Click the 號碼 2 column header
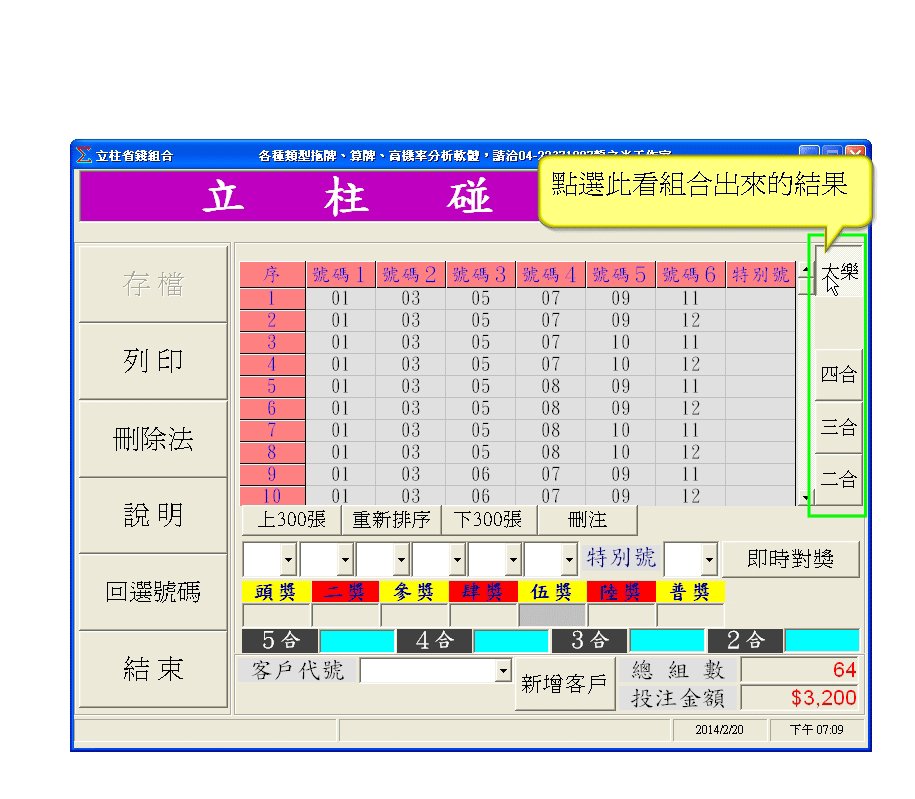Viewport: 915px width, 799px height. pos(411,274)
